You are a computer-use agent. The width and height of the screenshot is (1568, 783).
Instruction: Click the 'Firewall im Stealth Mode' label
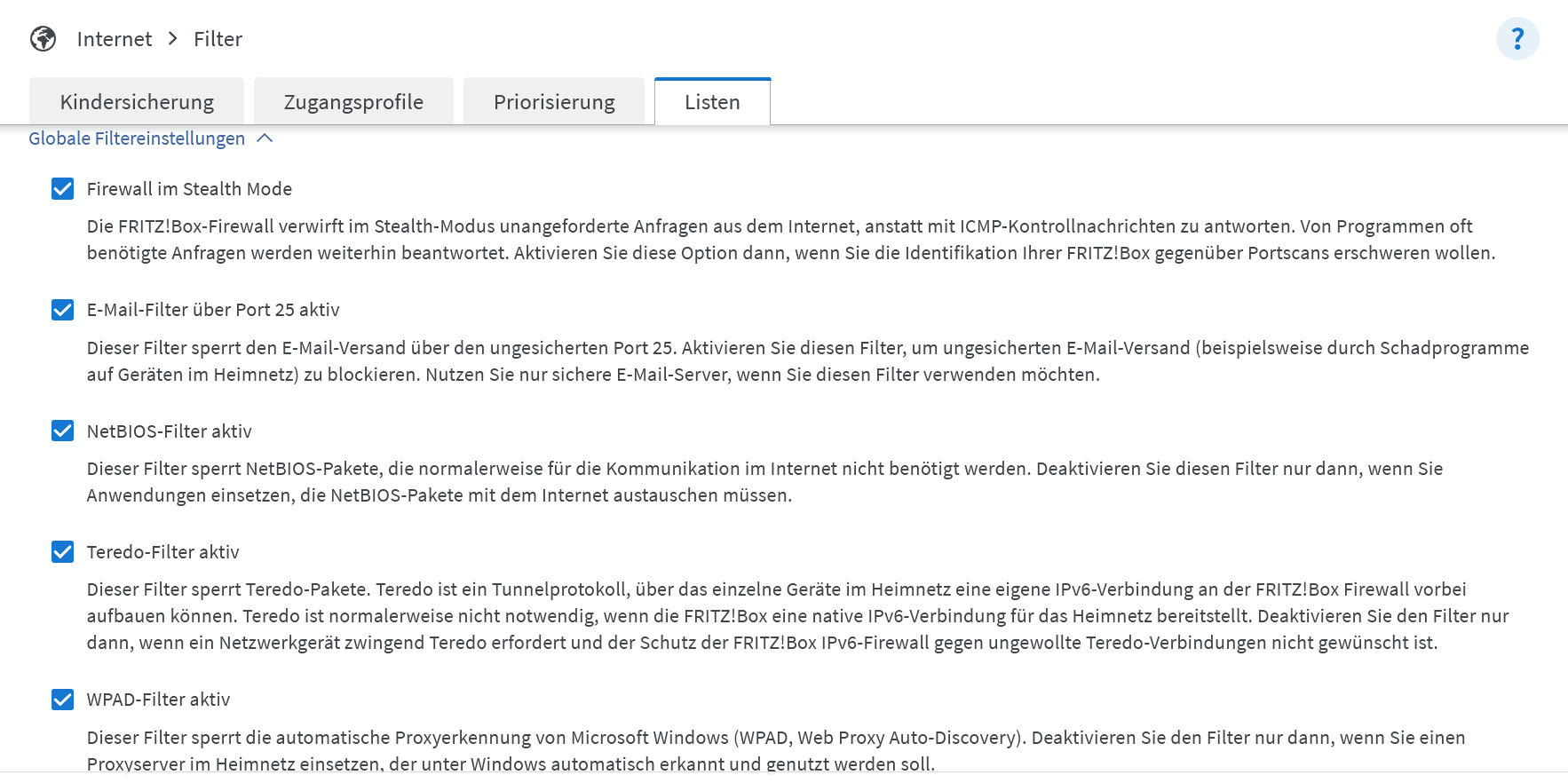(x=189, y=189)
